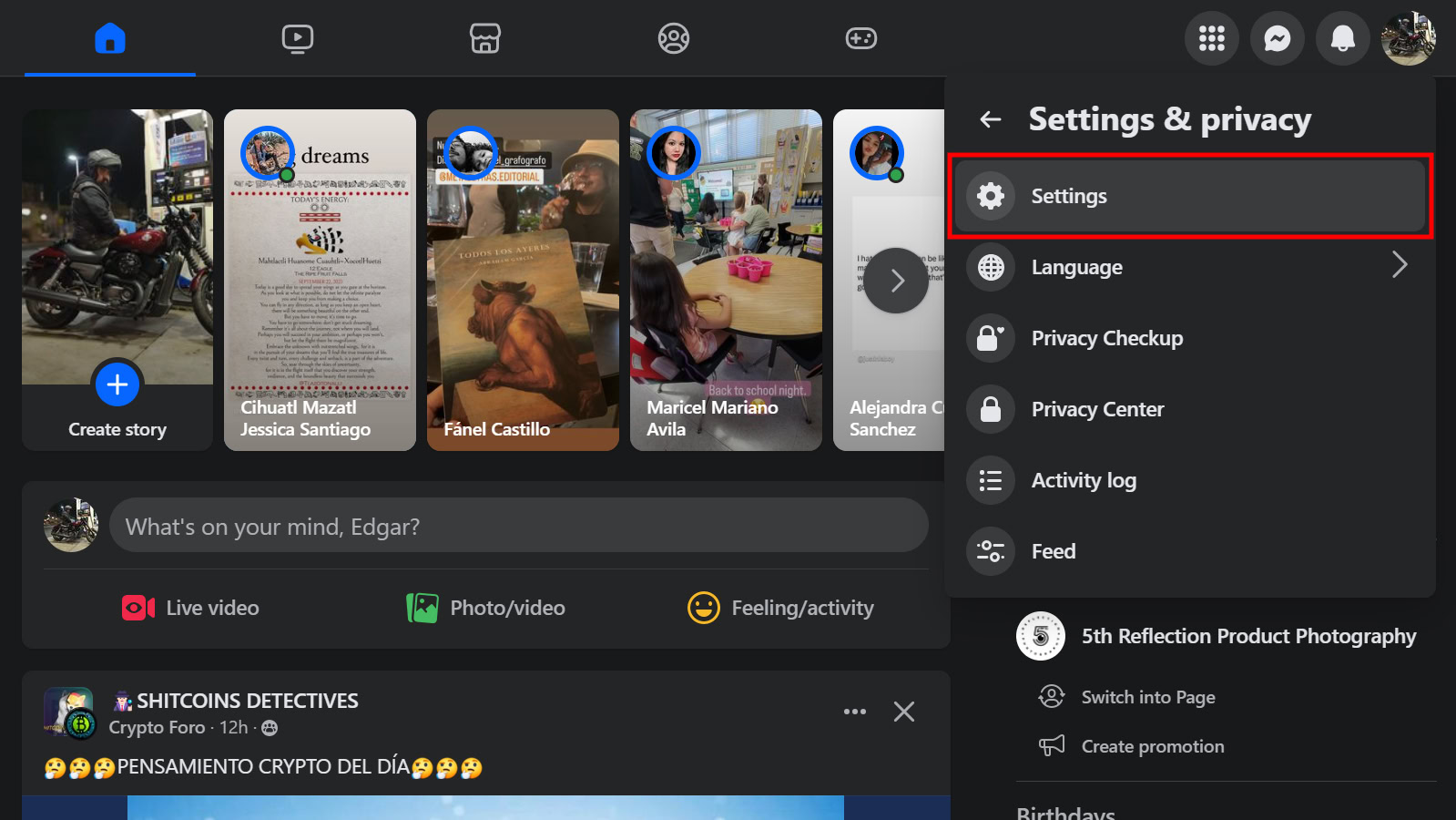
Task: Add a Photo/video to a post
Action: coord(485,608)
